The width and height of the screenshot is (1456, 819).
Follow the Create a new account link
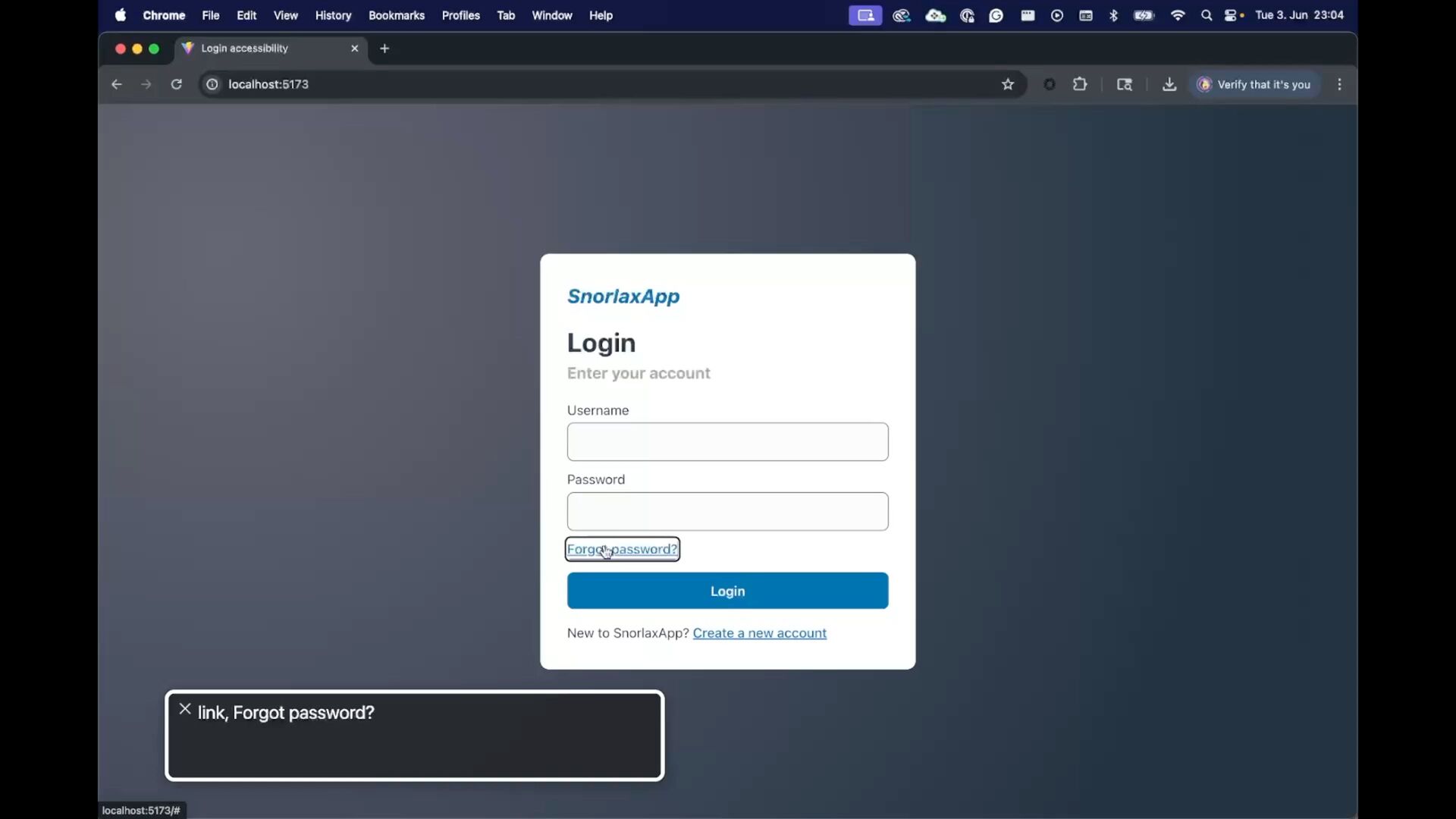[x=760, y=633]
